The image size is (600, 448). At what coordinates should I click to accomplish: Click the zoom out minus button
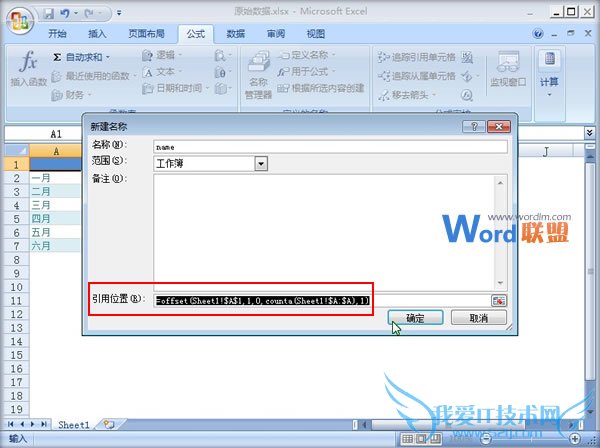(x=486, y=439)
